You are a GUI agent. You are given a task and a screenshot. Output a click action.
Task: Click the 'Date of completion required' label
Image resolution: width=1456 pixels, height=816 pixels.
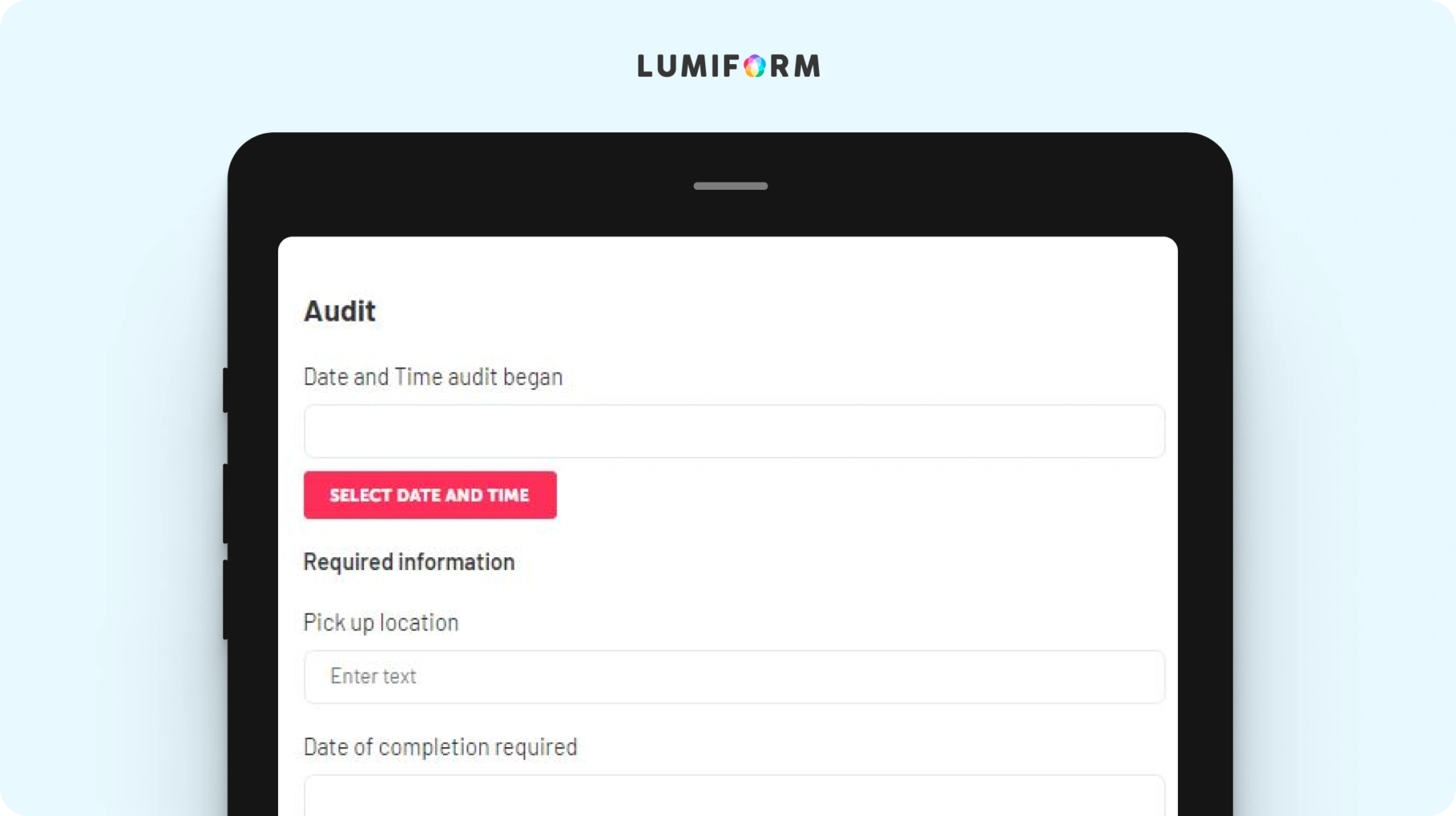pos(440,747)
